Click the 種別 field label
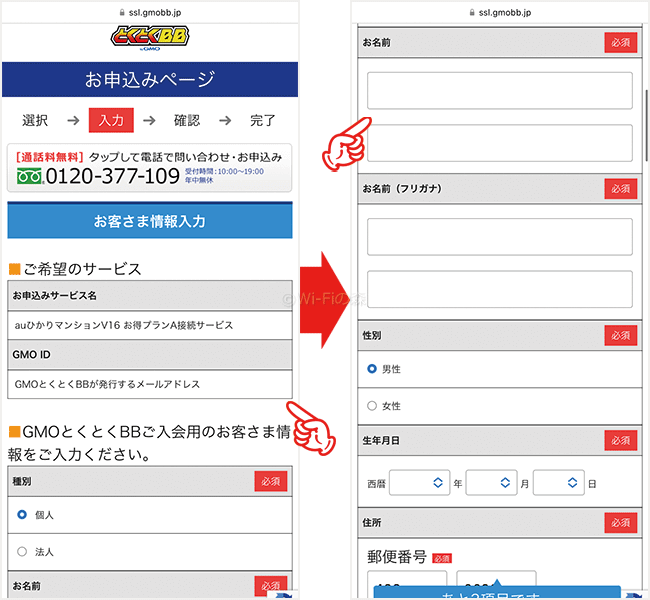Image resolution: width=650 pixels, height=600 pixels. pos(22,481)
